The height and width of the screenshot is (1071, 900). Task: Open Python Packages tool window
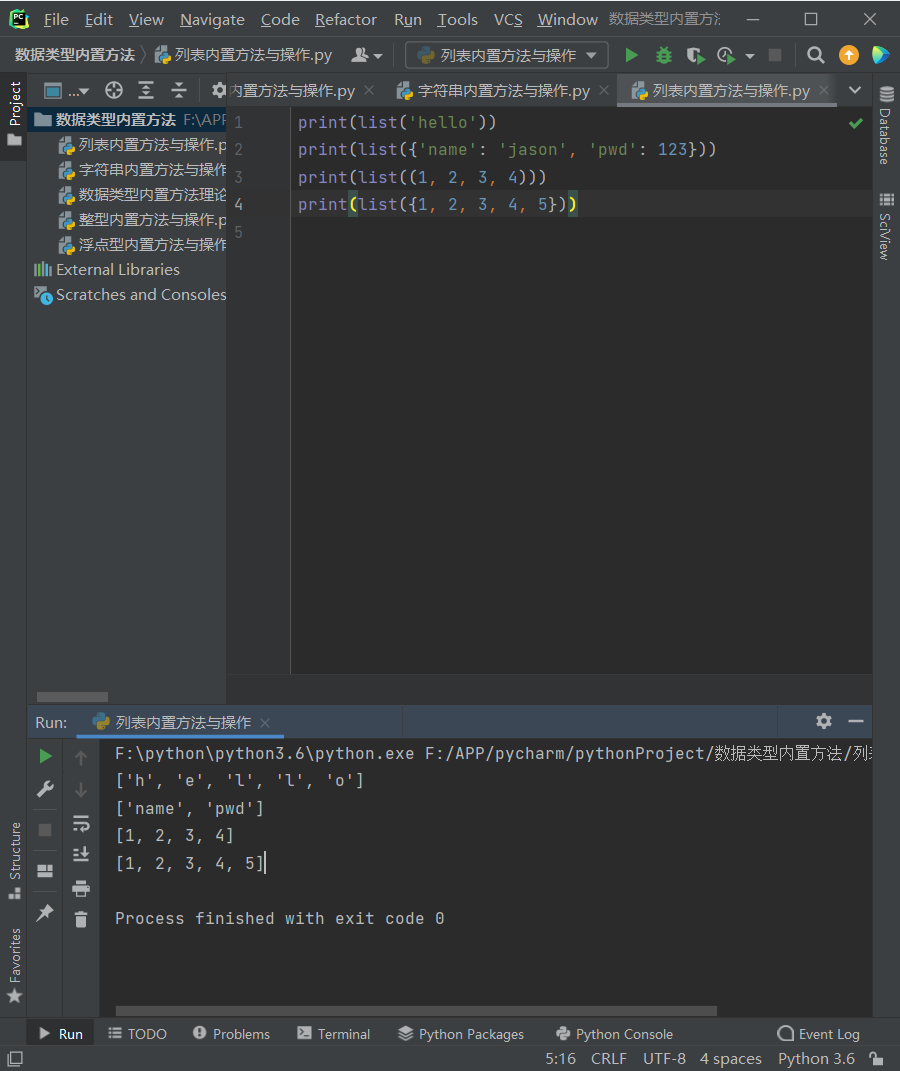pyautogui.click(x=461, y=1033)
